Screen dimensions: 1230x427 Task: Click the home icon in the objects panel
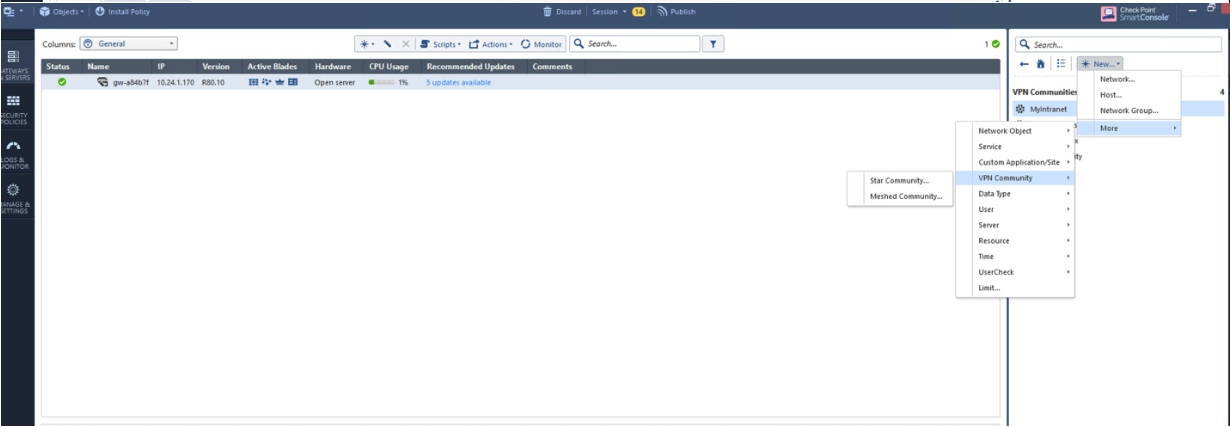click(1041, 63)
